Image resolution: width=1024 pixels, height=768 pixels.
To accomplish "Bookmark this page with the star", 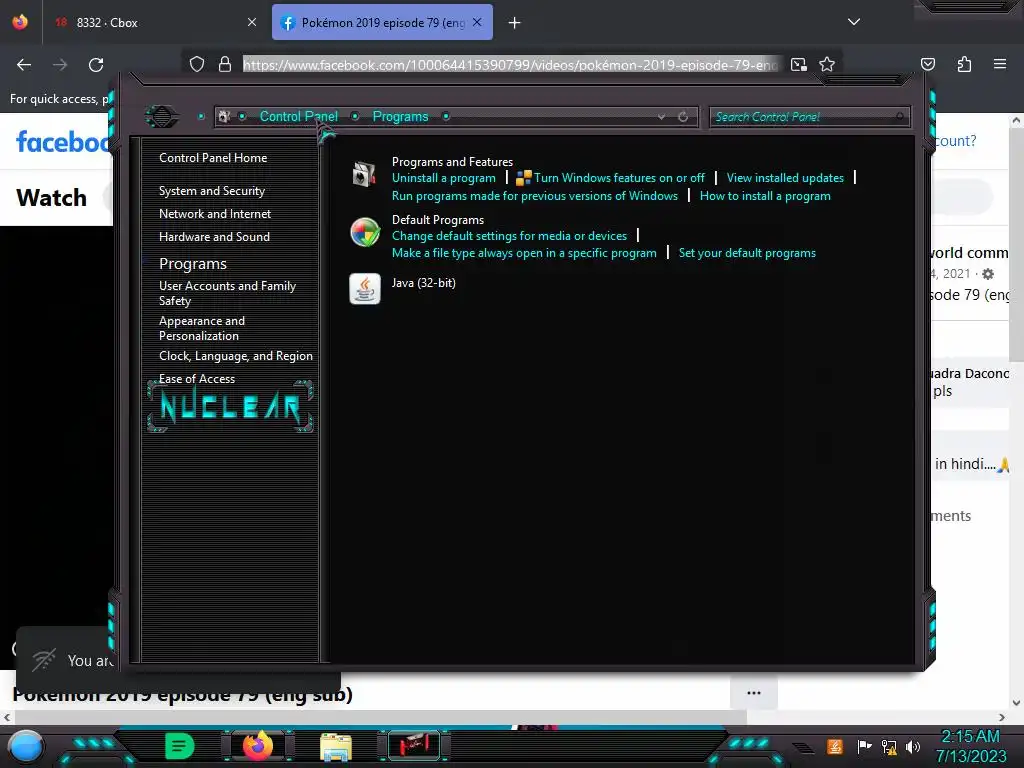I will coord(827,64).
